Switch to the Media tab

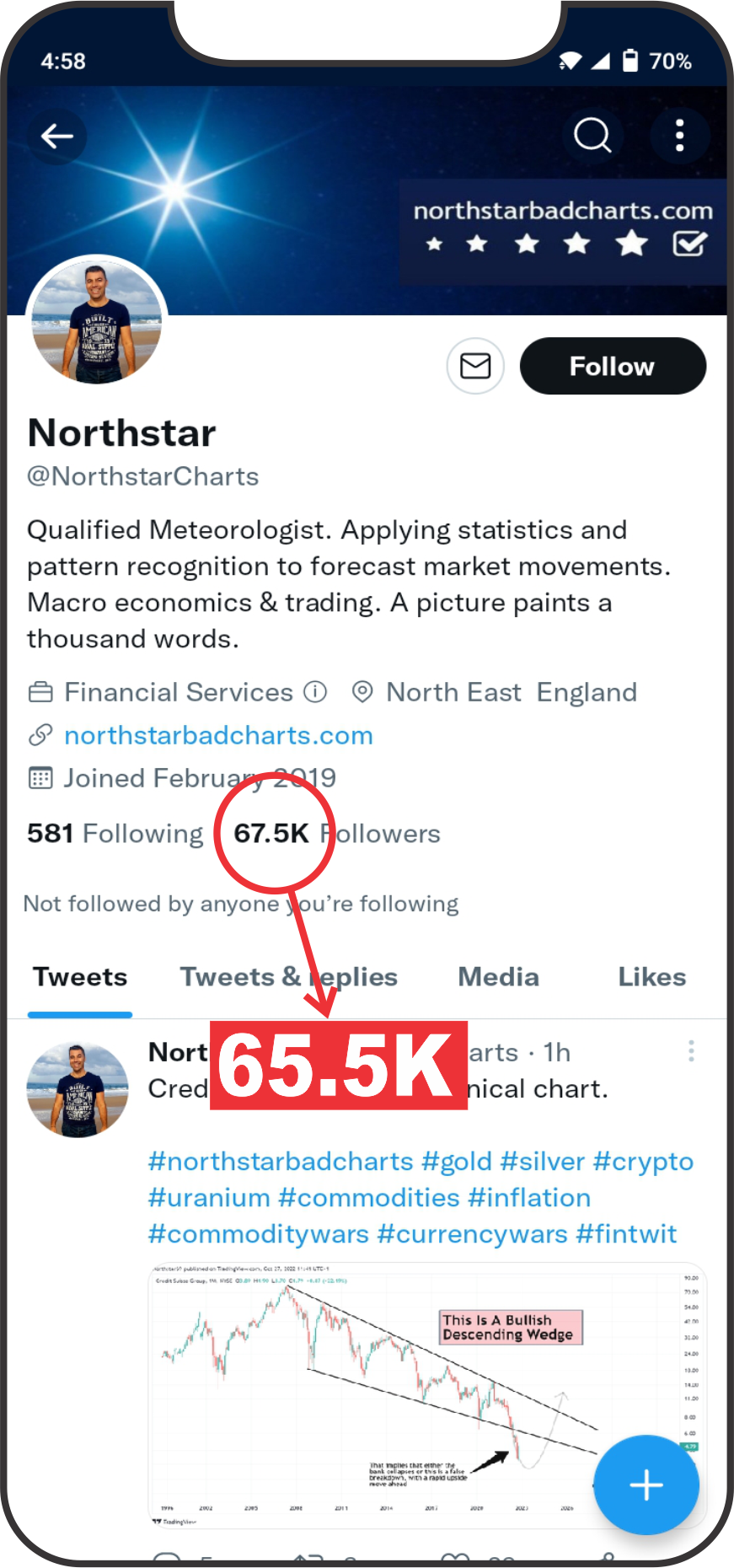pos(498,977)
